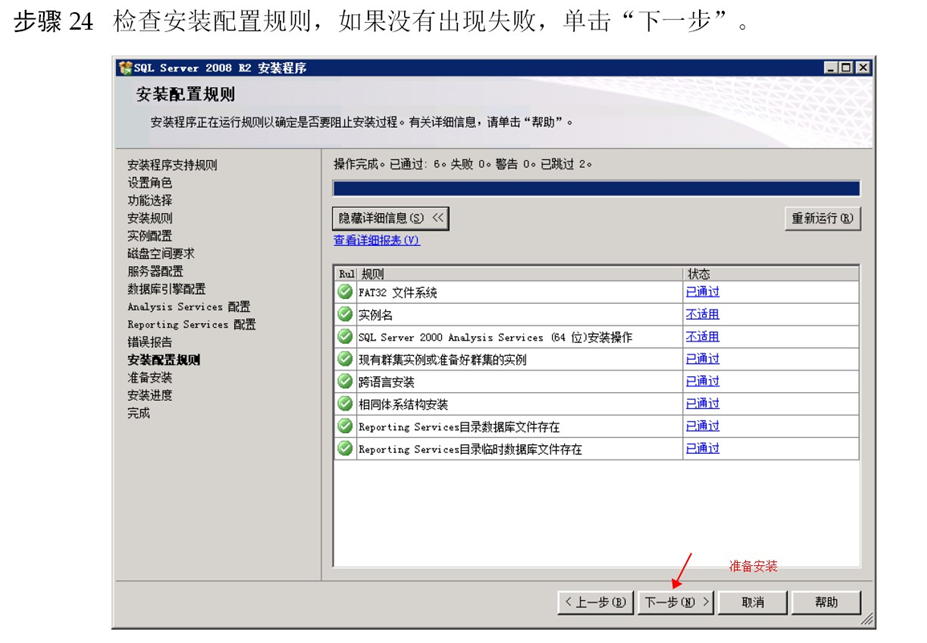Proceed with 下一步 button
The height and width of the screenshot is (643, 927).
click(676, 602)
